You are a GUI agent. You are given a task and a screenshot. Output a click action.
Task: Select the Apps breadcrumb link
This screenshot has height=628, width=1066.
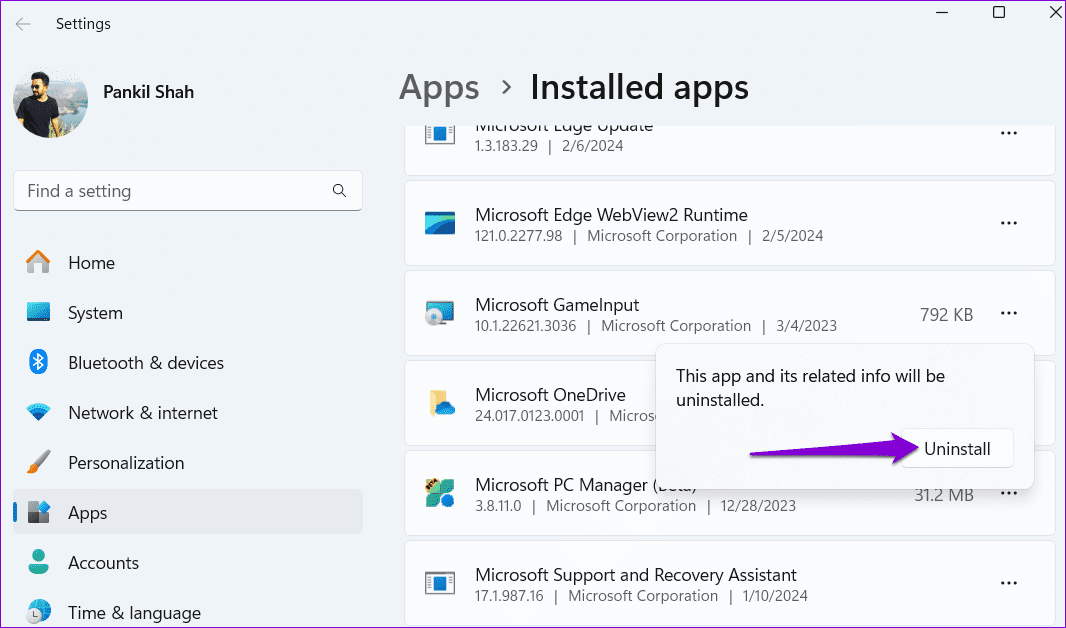[x=439, y=88]
